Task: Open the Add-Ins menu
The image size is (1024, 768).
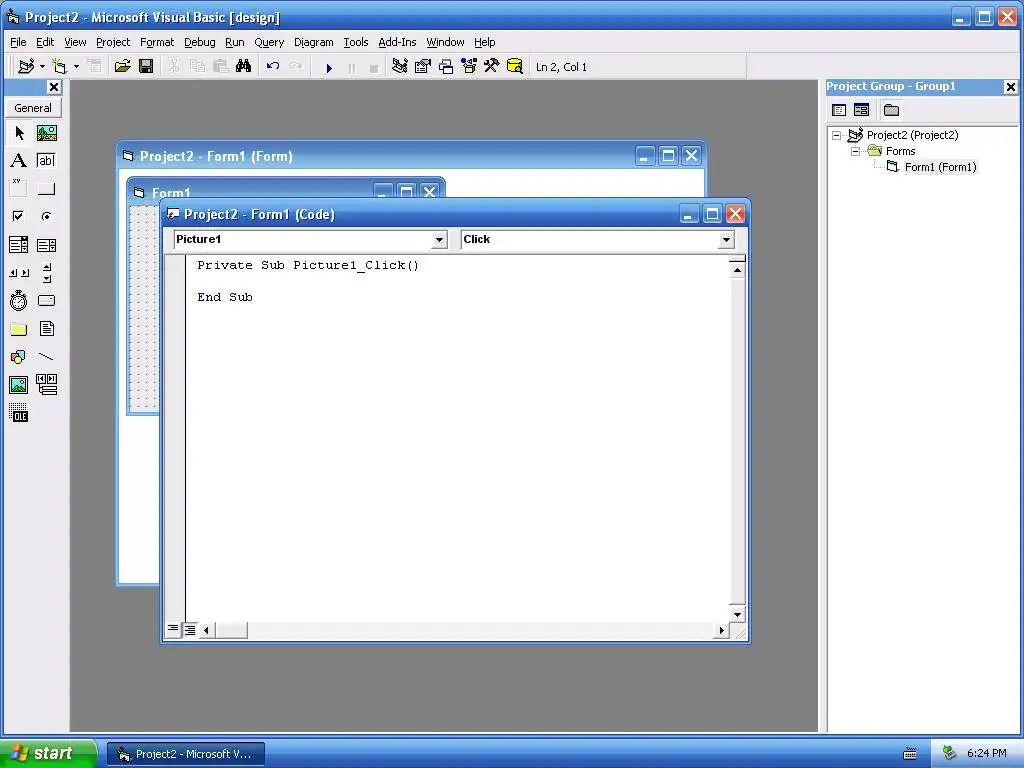Action: tap(397, 42)
